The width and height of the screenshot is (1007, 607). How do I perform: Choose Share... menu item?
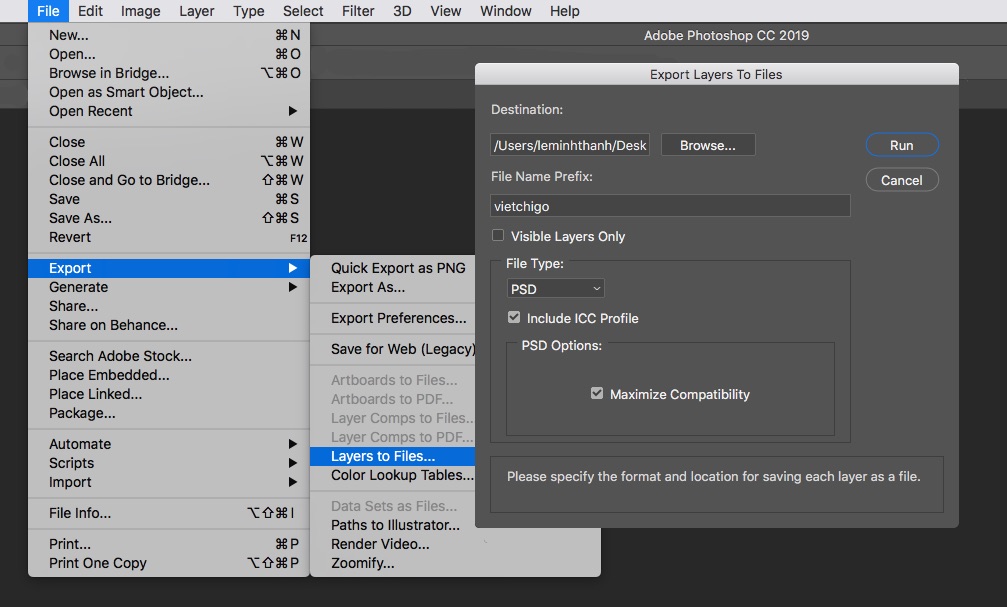[169, 306]
